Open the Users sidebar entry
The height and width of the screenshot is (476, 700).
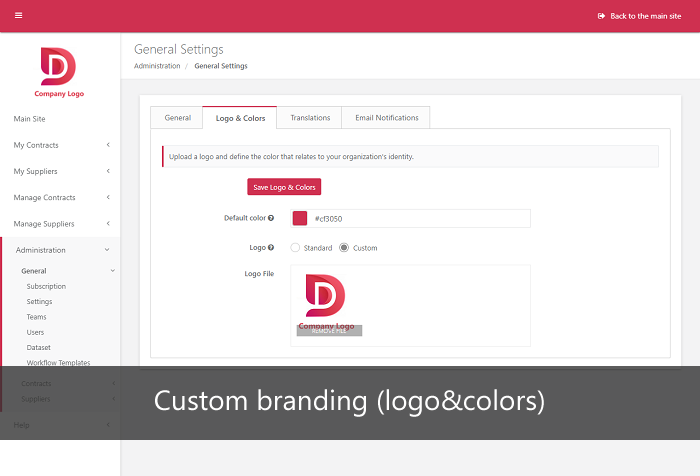click(35, 332)
